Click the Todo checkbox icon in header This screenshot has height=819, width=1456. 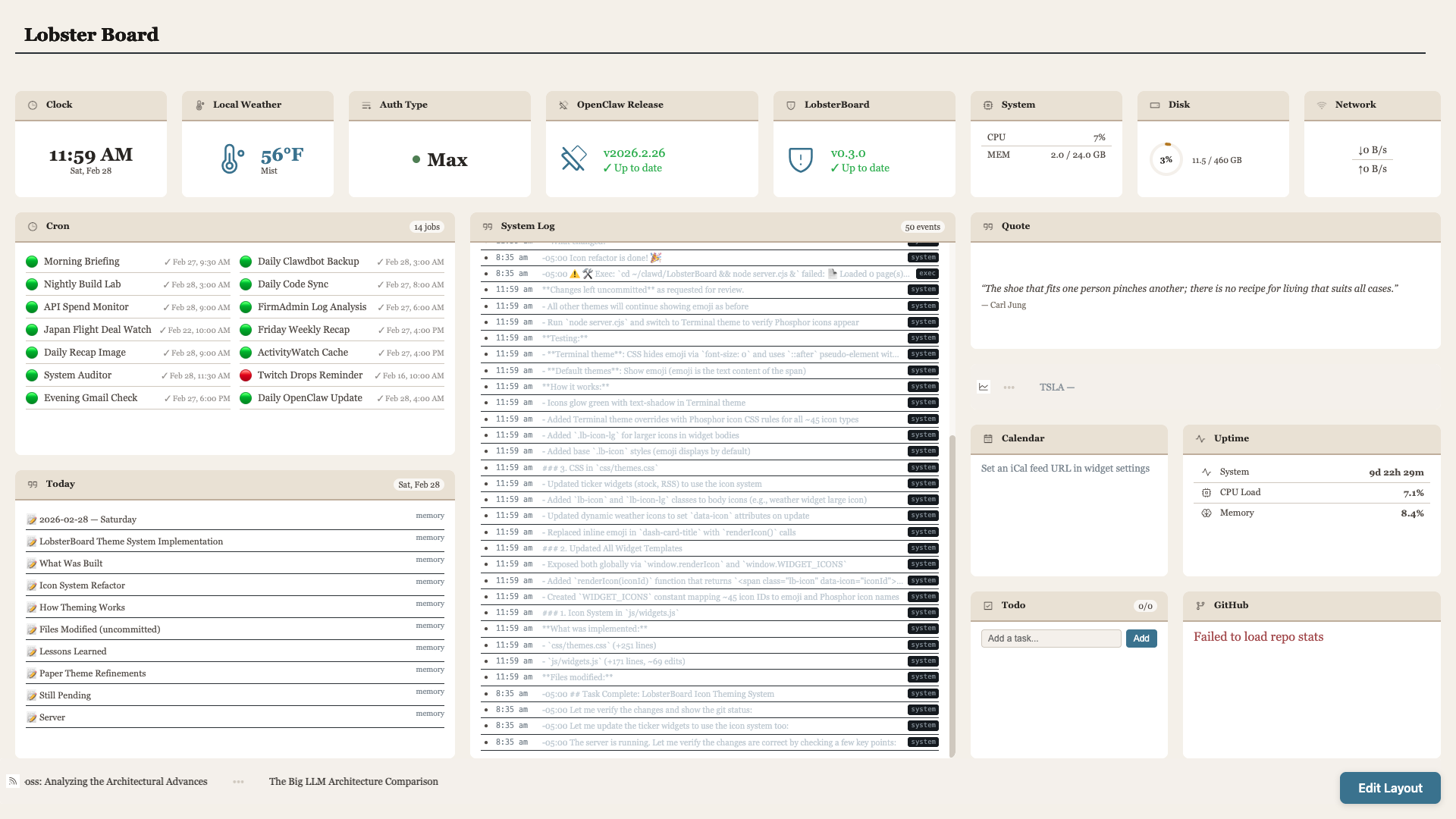tap(988, 606)
